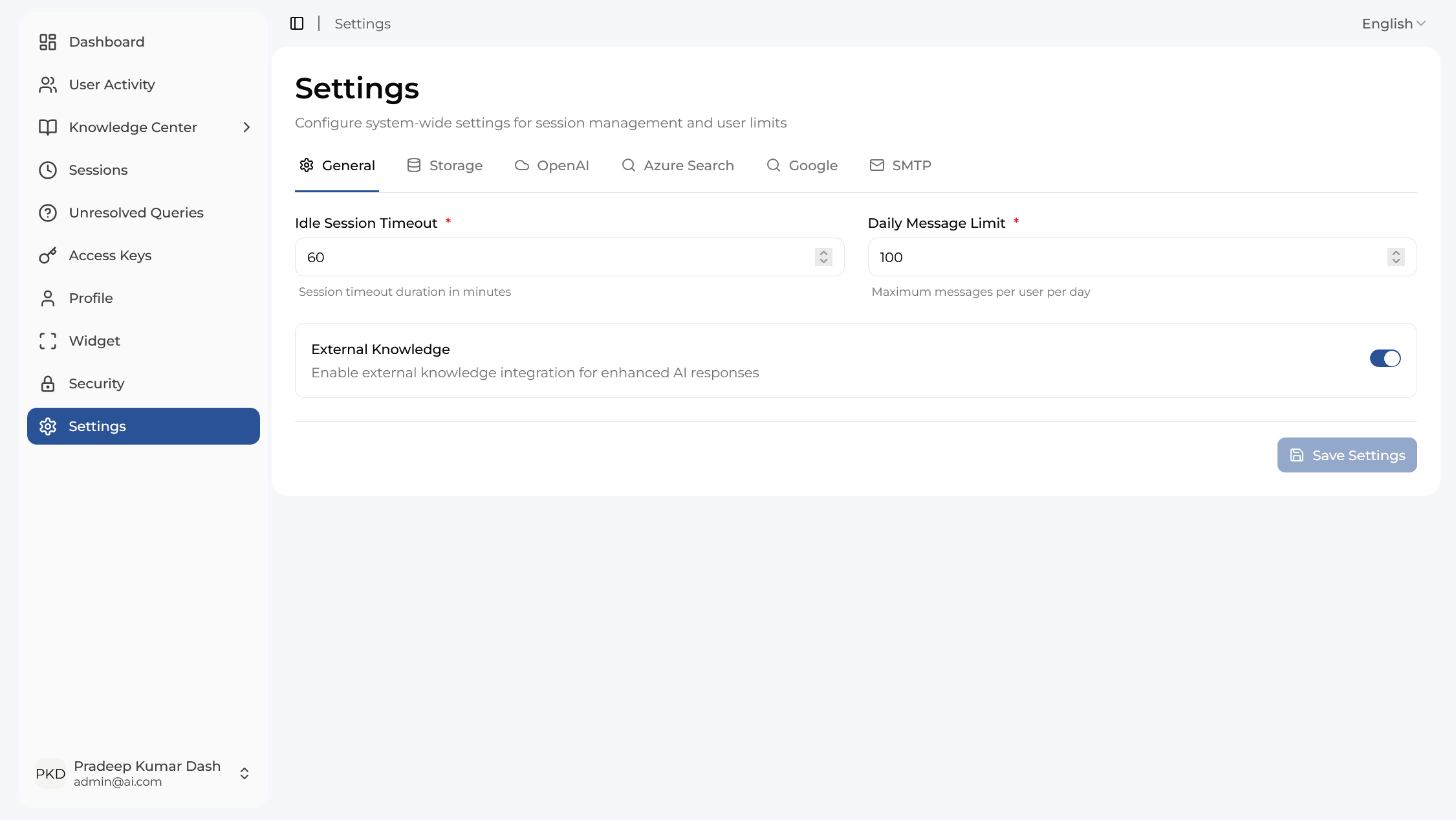Focus the Idle Session Timeout field
1456x820 pixels.
pyautogui.click(x=569, y=257)
